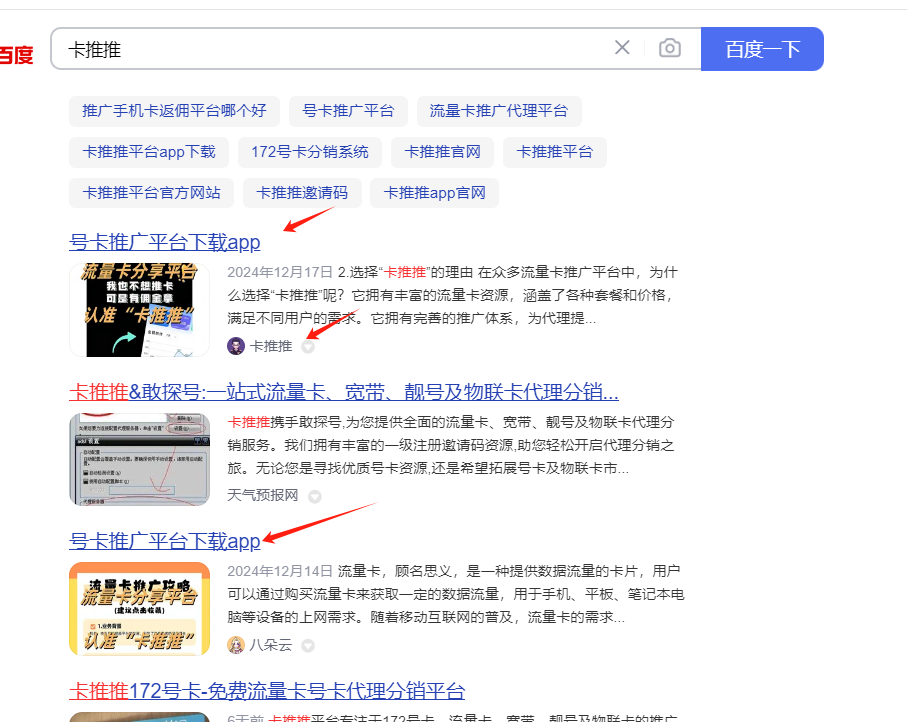Image resolution: width=907 pixels, height=722 pixels.
Task: Click 八朵云 author avatar icon
Action: [236, 645]
